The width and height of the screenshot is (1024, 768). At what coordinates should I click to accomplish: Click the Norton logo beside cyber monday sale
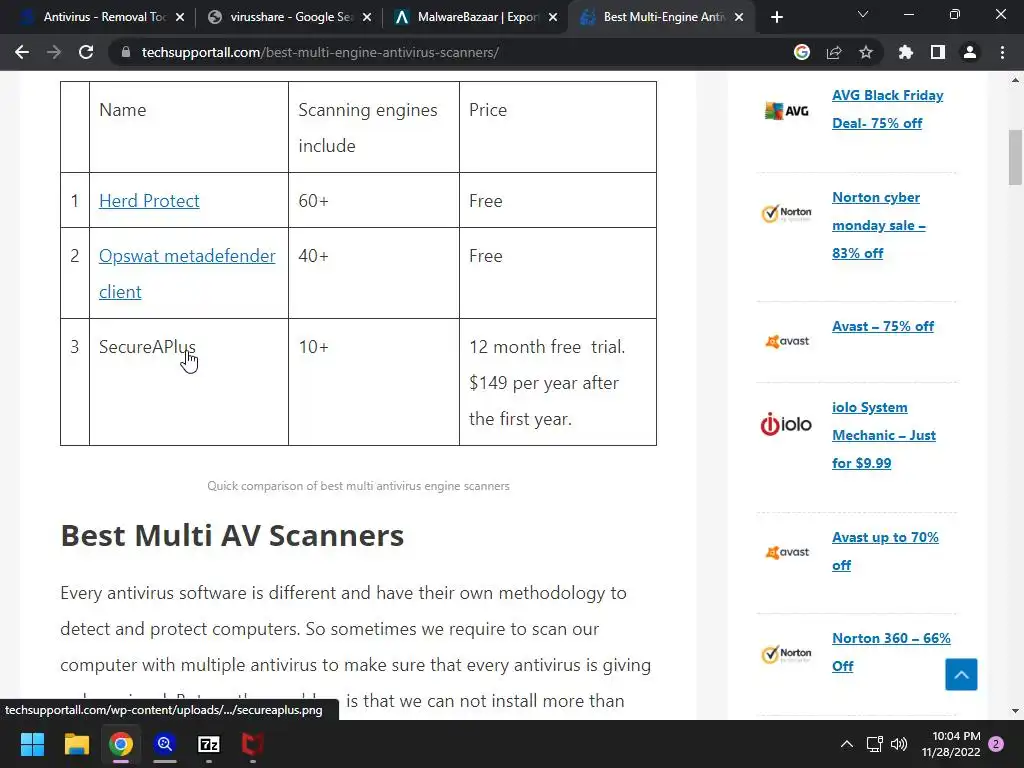coord(786,213)
